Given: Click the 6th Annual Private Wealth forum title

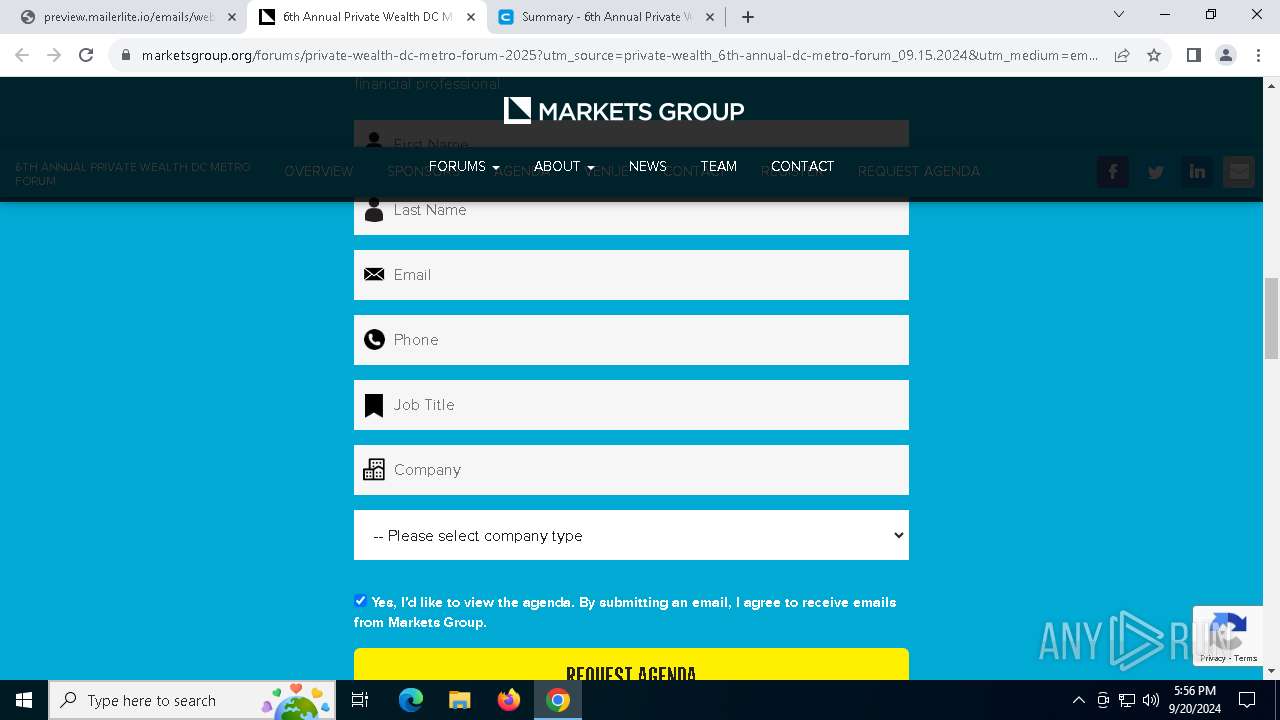Looking at the screenshot, I should click(x=133, y=174).
